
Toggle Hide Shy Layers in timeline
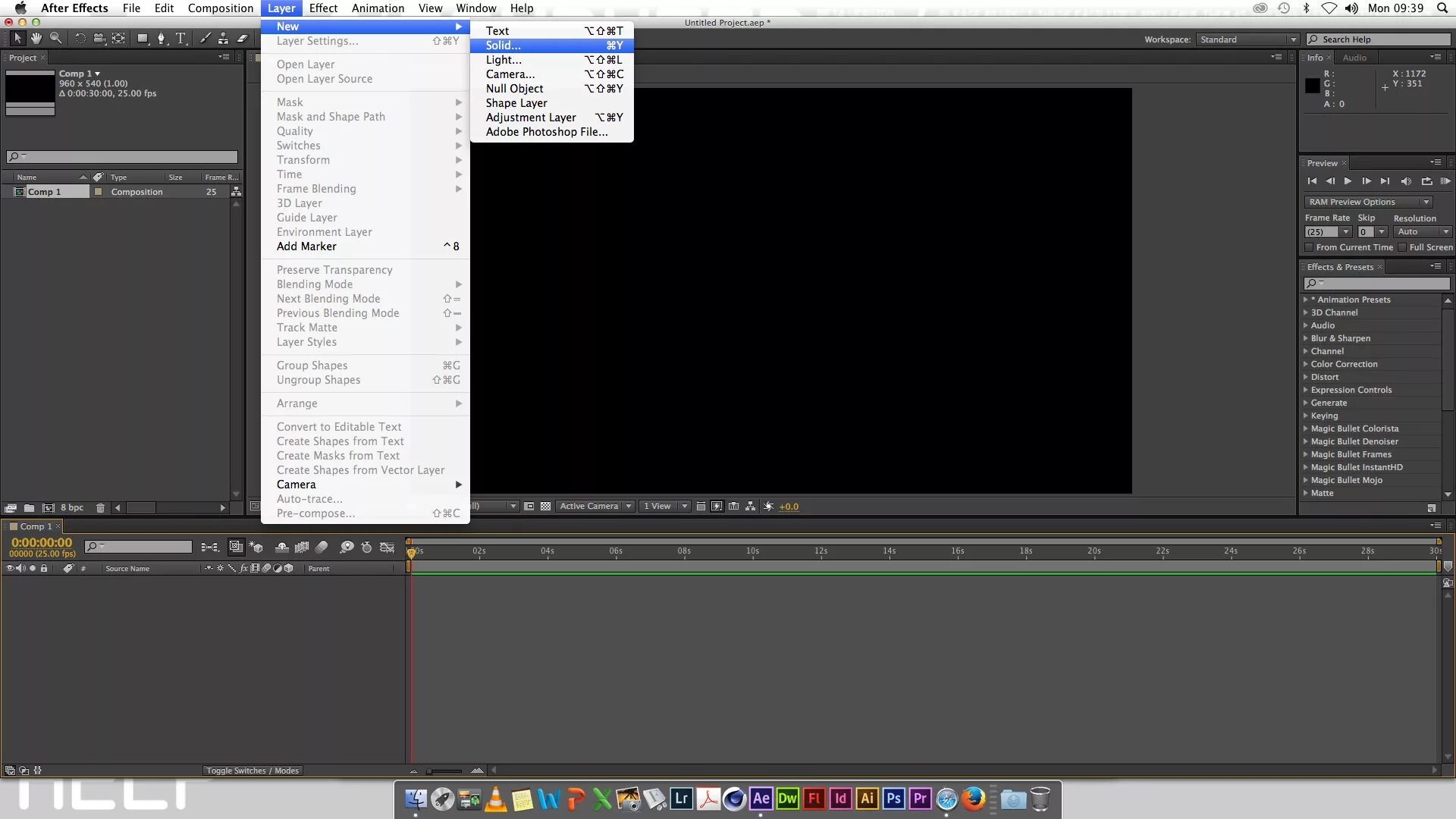(281, 547)
